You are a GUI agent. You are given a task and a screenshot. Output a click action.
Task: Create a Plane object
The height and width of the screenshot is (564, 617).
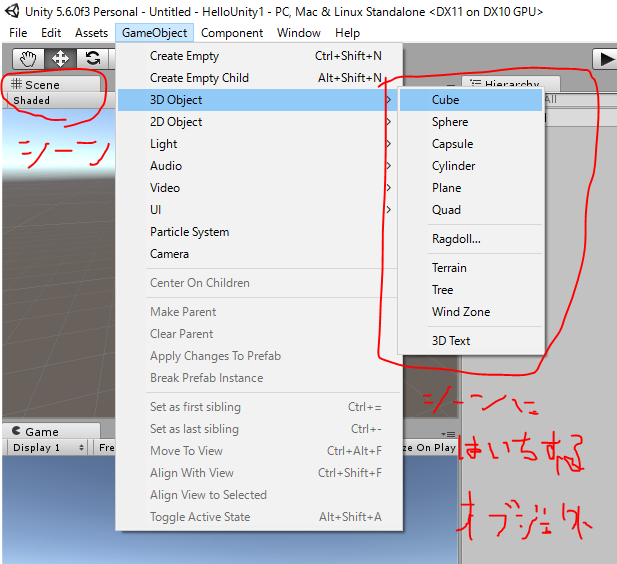[471, 188]
